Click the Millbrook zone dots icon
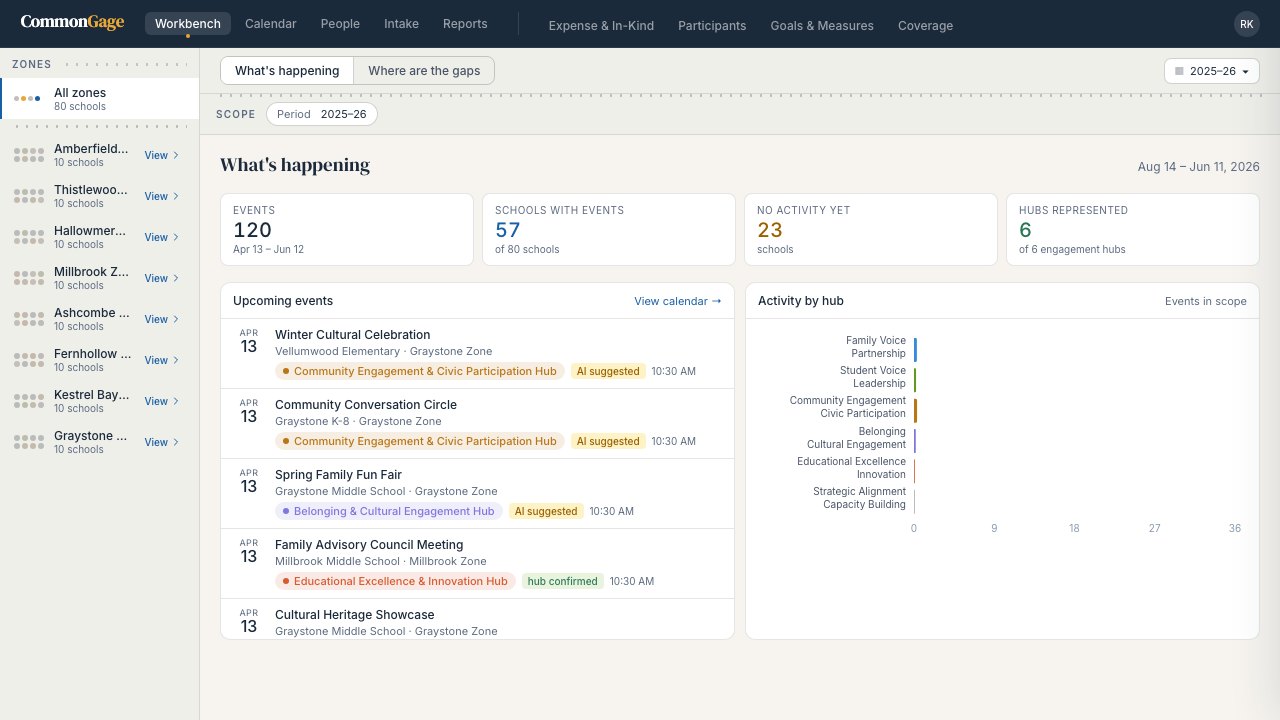 pos(28,278)
